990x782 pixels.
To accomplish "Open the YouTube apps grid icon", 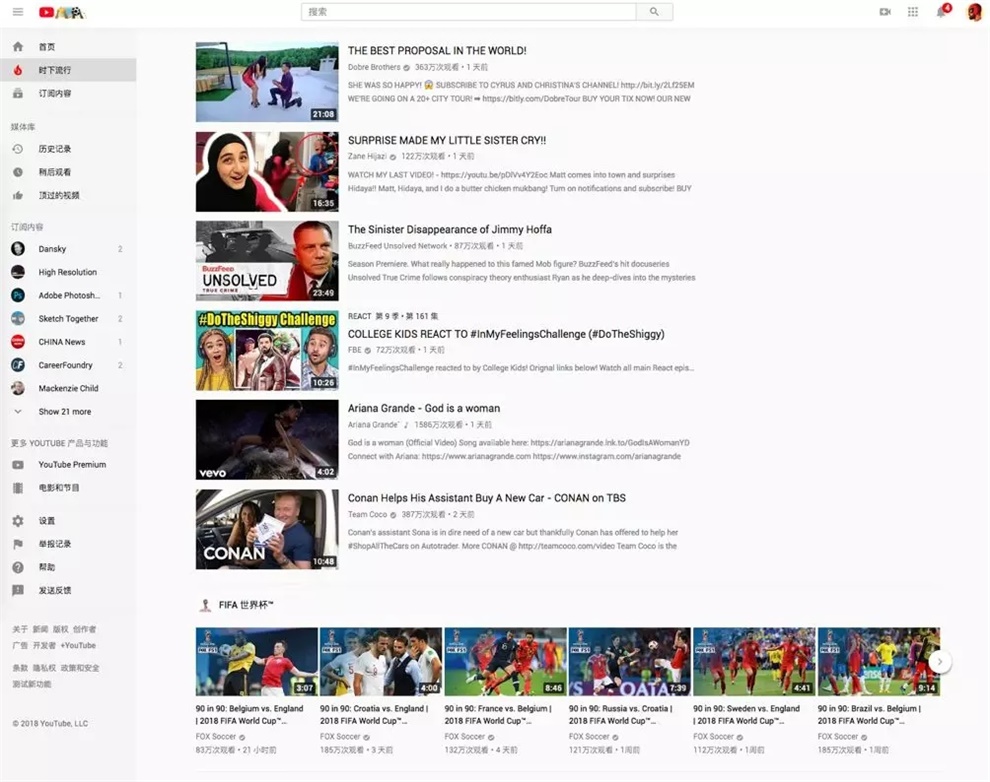I will [x=913, y=12].
